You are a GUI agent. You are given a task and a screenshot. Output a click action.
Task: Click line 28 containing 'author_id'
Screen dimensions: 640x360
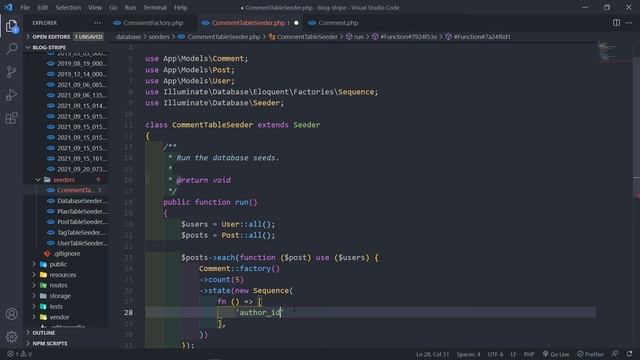click(x=370, y=313)
